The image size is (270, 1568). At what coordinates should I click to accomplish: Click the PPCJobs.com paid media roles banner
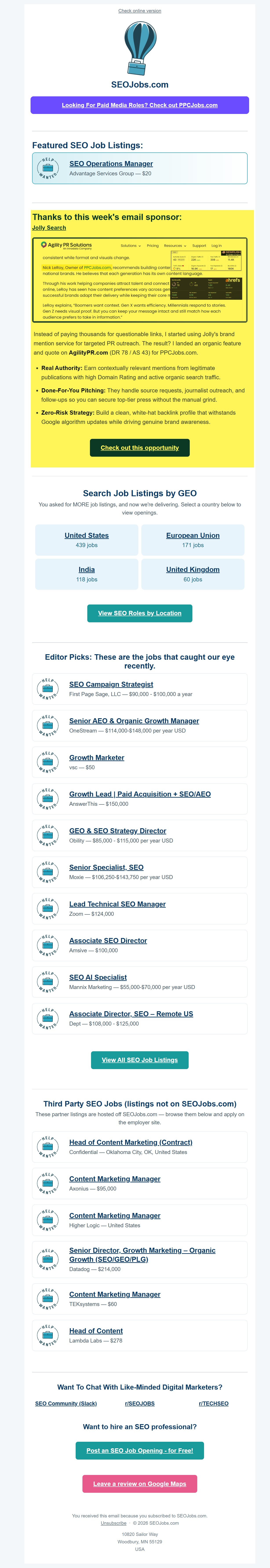pyautogui.click(x=140, y=105)
